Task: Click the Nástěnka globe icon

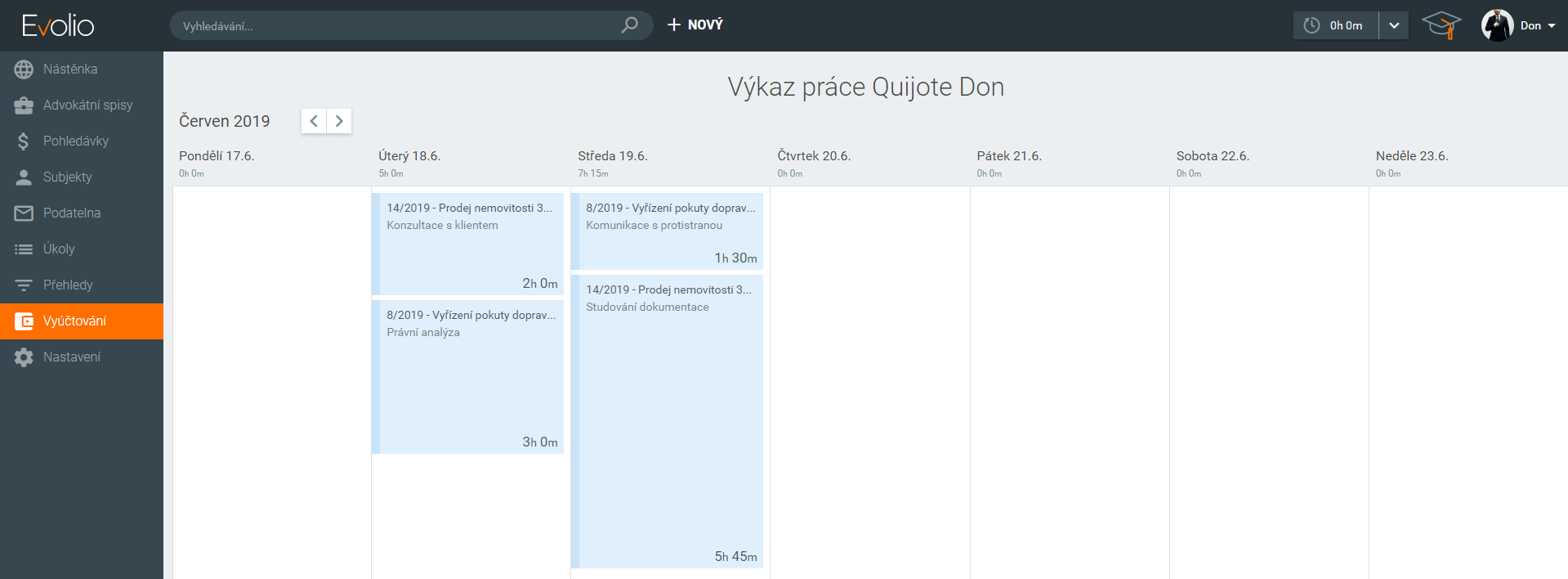Action: coord(24,70)
